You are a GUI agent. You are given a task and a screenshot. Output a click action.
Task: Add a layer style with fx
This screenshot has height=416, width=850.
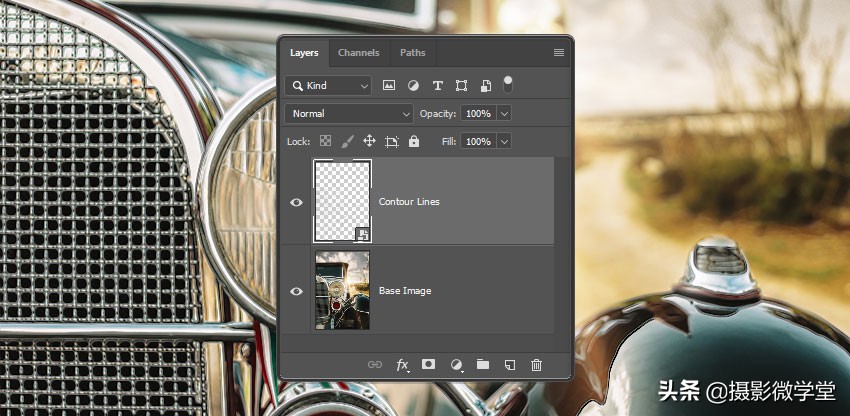[402, 365]
